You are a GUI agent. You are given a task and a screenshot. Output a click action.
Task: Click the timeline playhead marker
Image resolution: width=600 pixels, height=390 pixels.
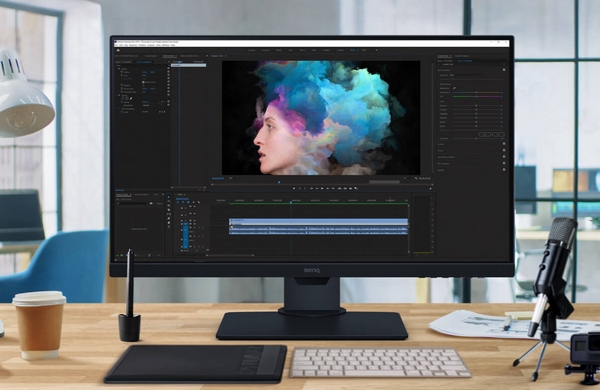(291, 202)
